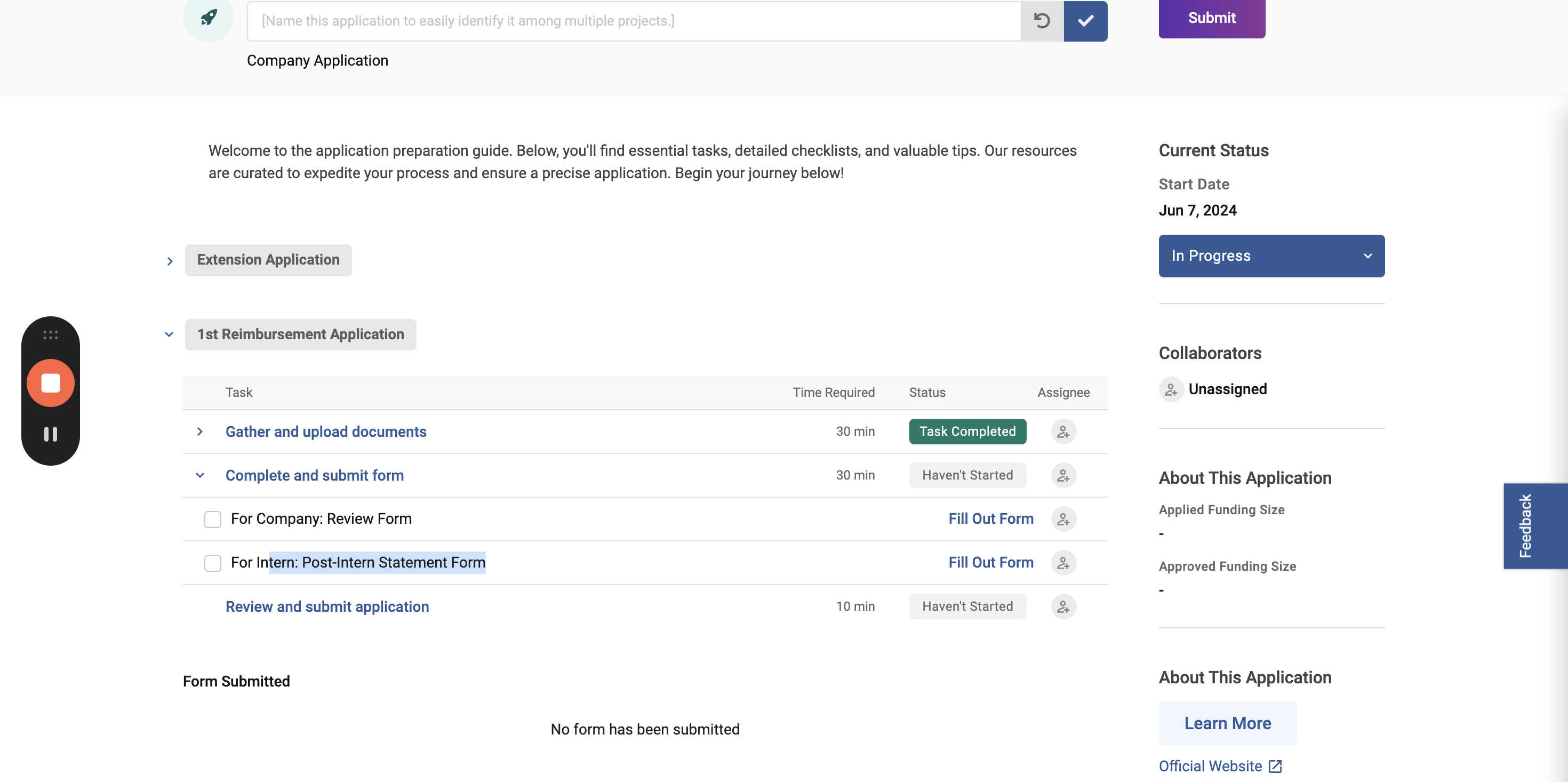Screen dimensions: 1568x782
Task: Click Fill Out Form for Company Review Form
Action: coord(990,519)
